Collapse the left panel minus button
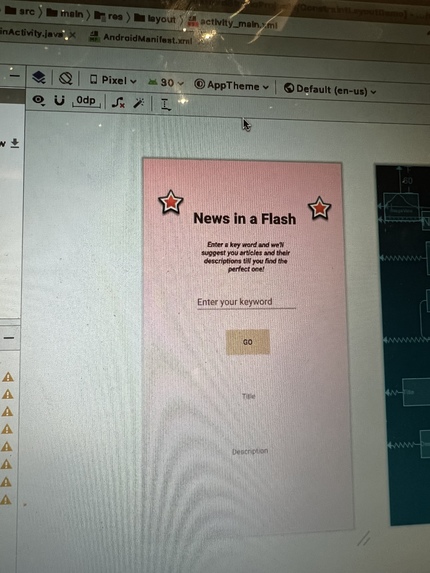 tap(9, 338)
